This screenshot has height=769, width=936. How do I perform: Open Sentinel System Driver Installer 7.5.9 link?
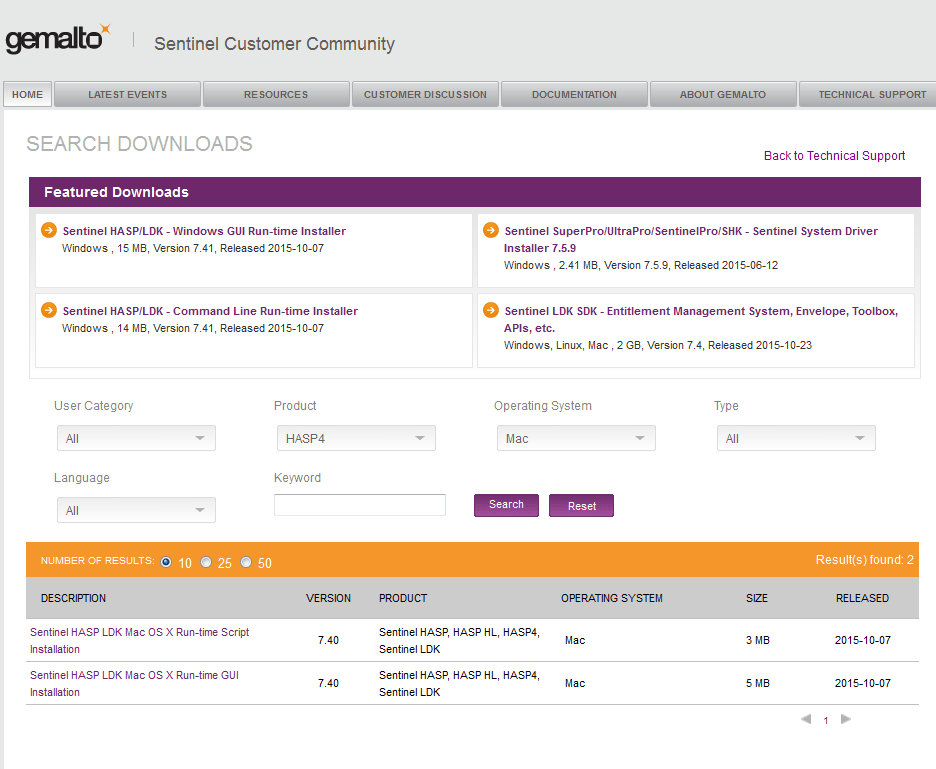click(691, 239)
